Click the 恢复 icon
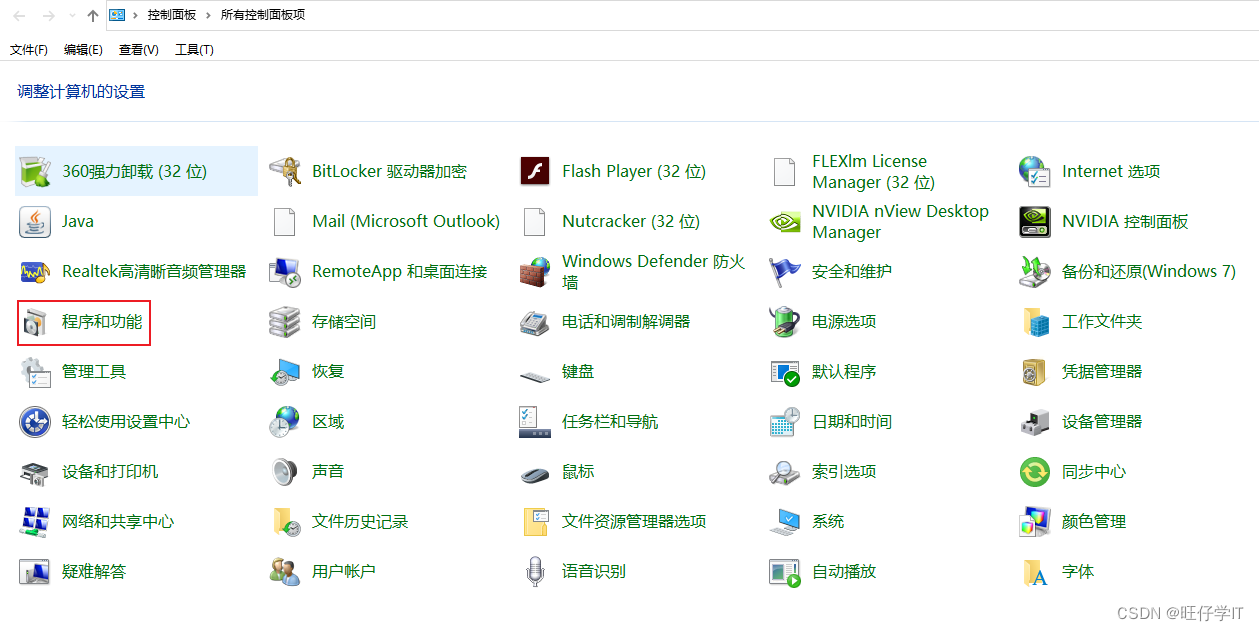Screen dimensions: 1259x631 tap(285, 371)
